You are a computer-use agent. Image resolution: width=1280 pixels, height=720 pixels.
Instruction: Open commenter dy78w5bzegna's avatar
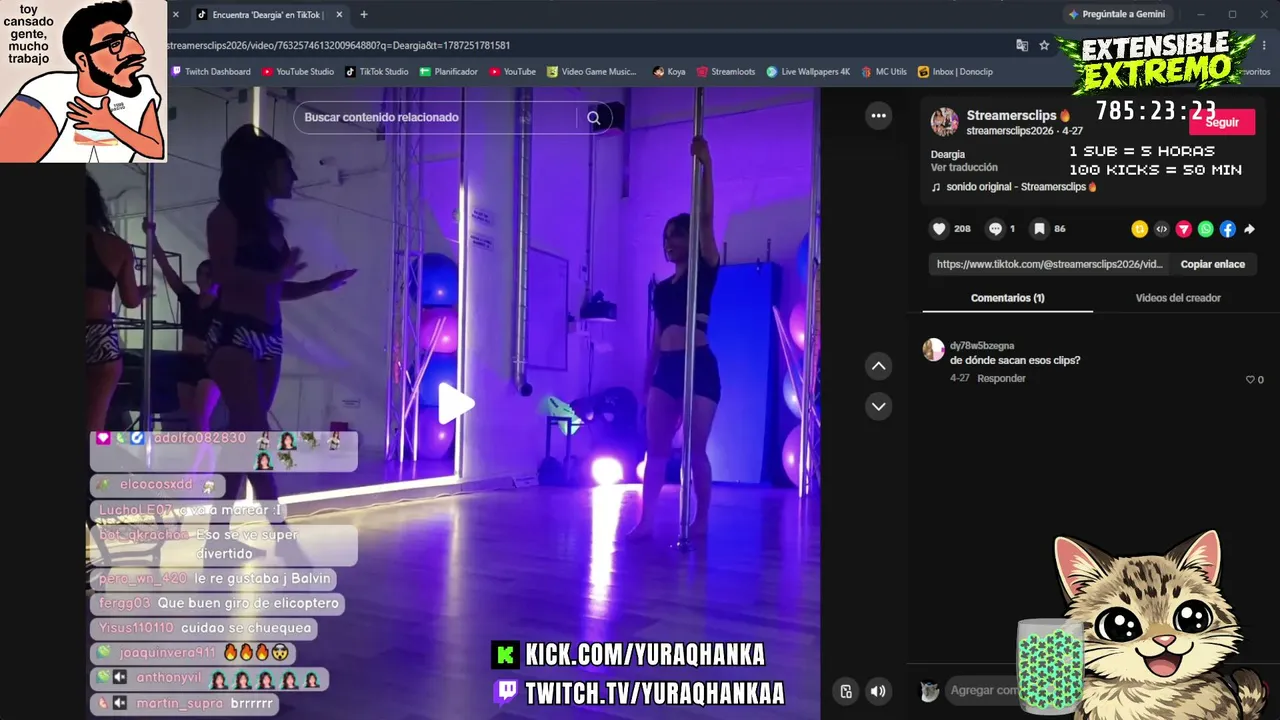[933, 349]
